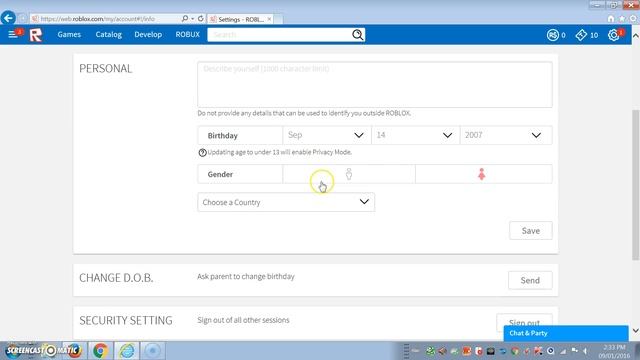Click the Describe yourself text area
The image size is (640, 360).
375,84
